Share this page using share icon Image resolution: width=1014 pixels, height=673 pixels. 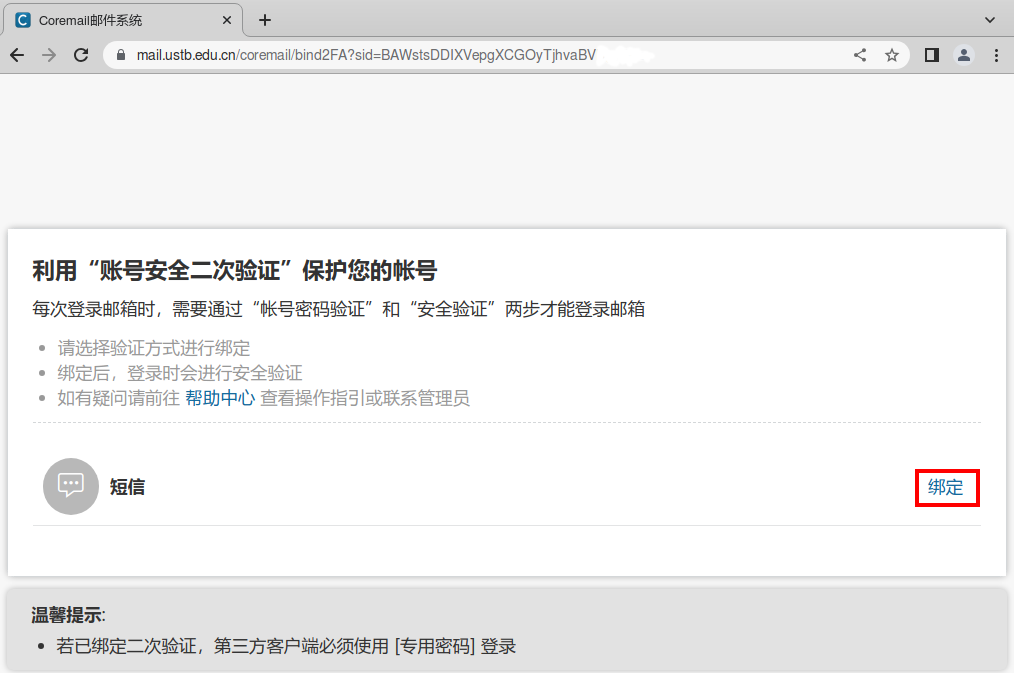(x=860, y=56)
